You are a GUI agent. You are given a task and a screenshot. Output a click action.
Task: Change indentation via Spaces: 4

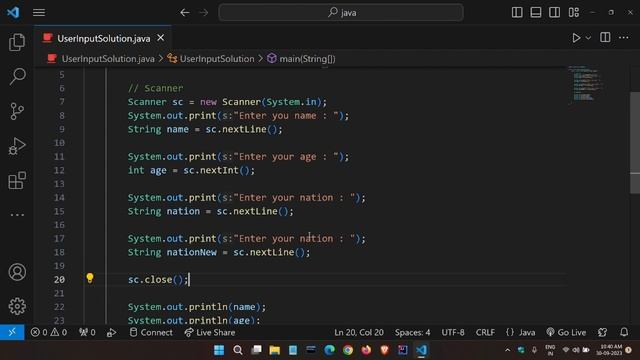tap(412, 332)
